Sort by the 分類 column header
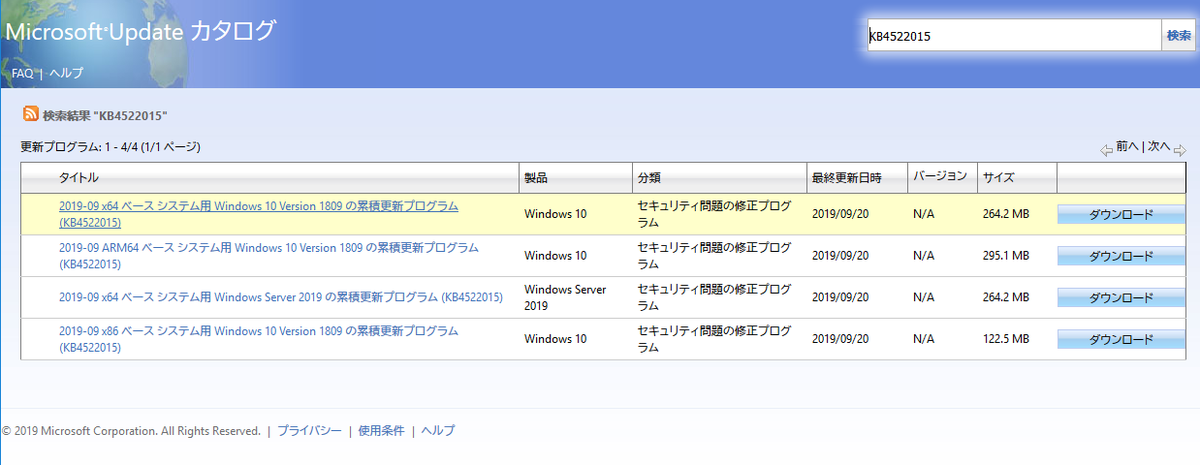Image resolution: width=1200 pixels, height=465 pixels. click(x=649, y=178)
